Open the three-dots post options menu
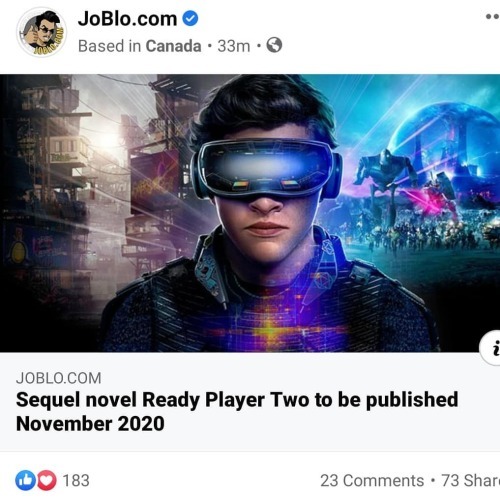Screen dimensions: 500x500 [493, 16]
